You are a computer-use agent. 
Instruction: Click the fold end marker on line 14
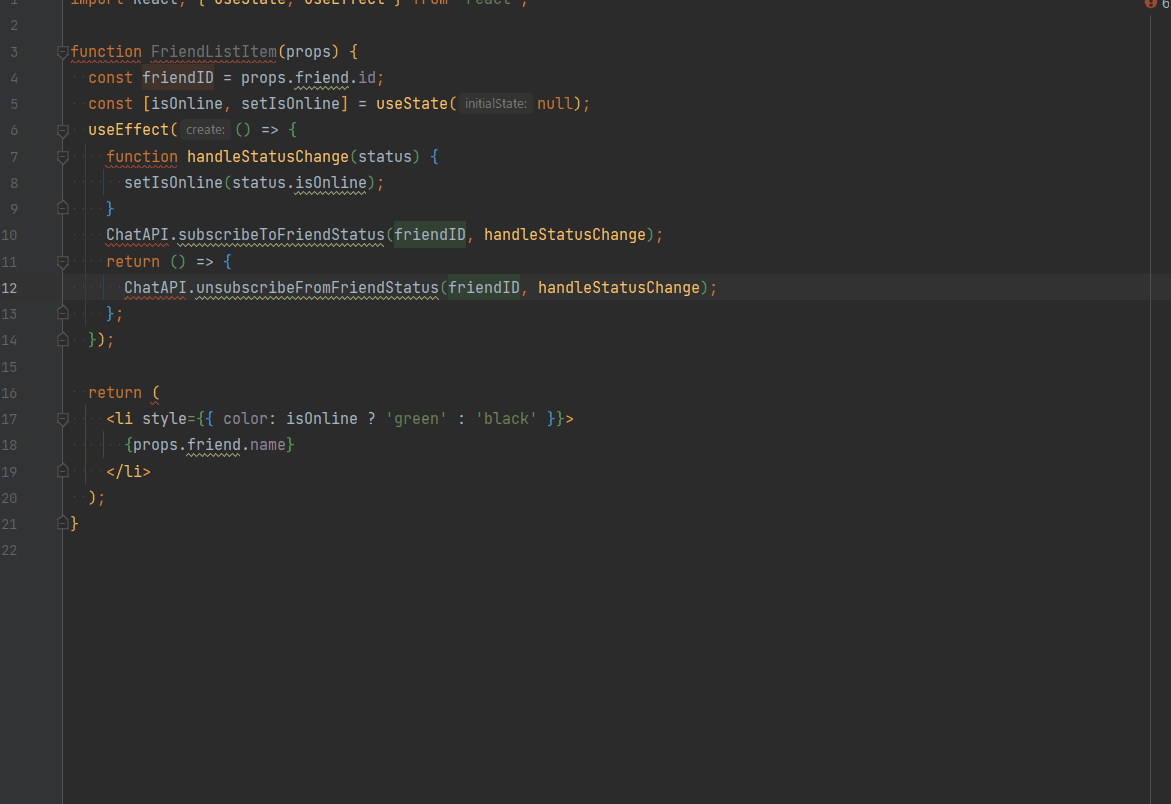coord(63,340)
